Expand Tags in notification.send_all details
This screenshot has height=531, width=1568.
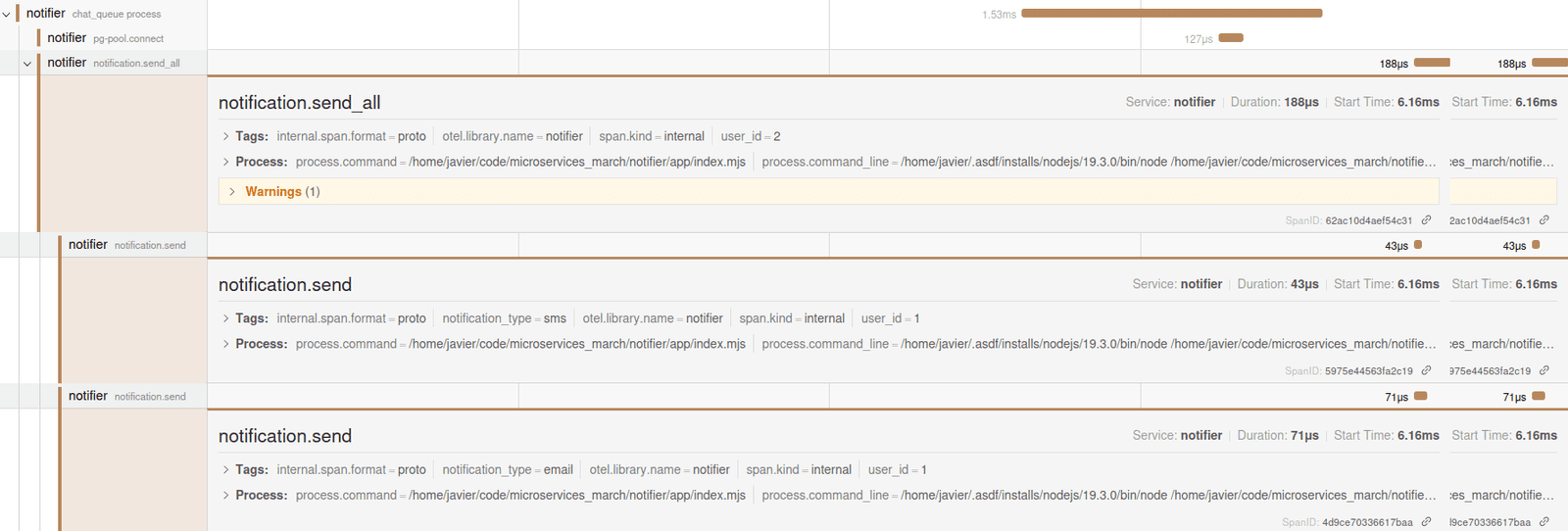click(225, 136)
